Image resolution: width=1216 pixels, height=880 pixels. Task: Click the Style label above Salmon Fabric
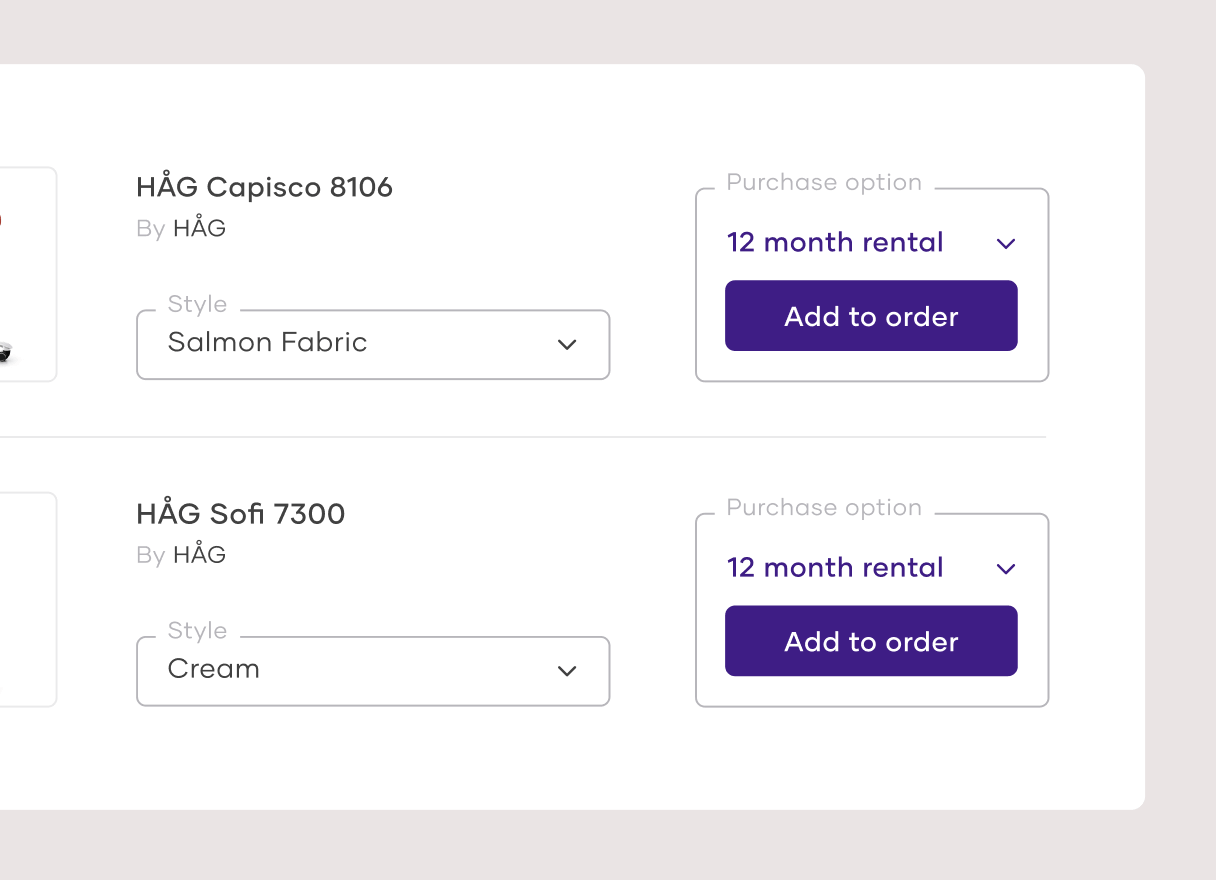pyautogui.click(x=197, y=304)
